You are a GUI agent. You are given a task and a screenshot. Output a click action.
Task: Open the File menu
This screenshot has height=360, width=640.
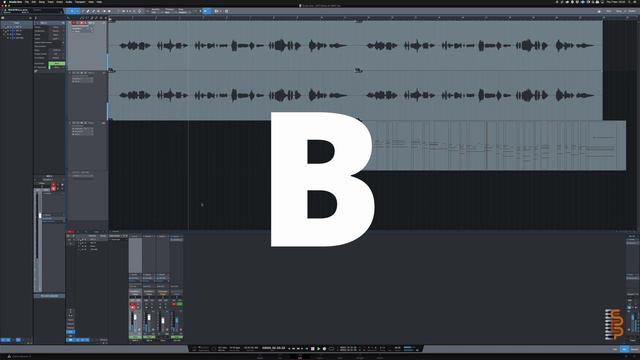27,2
